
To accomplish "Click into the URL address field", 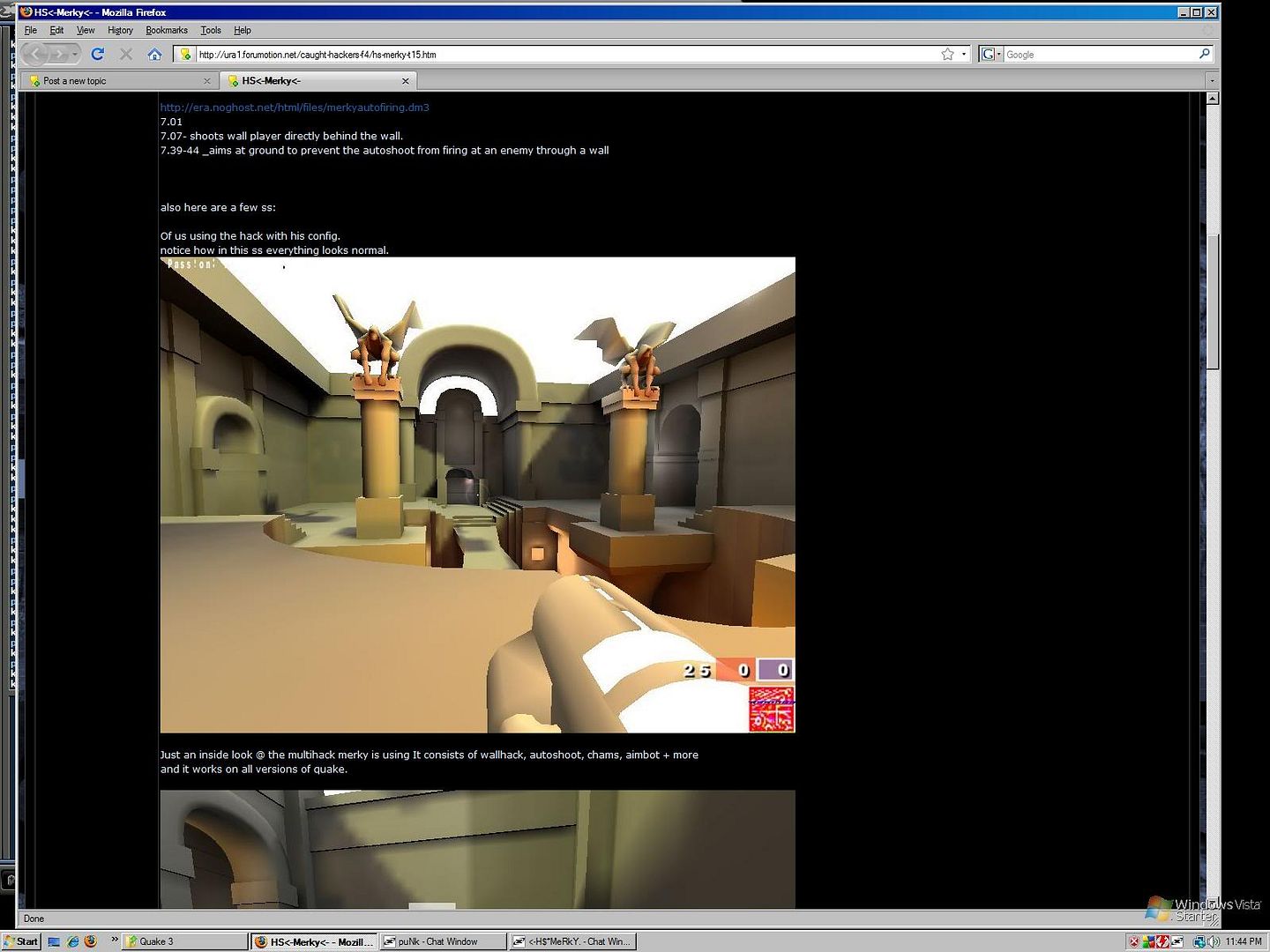I will pyautogui.click(x=567, y=55).
